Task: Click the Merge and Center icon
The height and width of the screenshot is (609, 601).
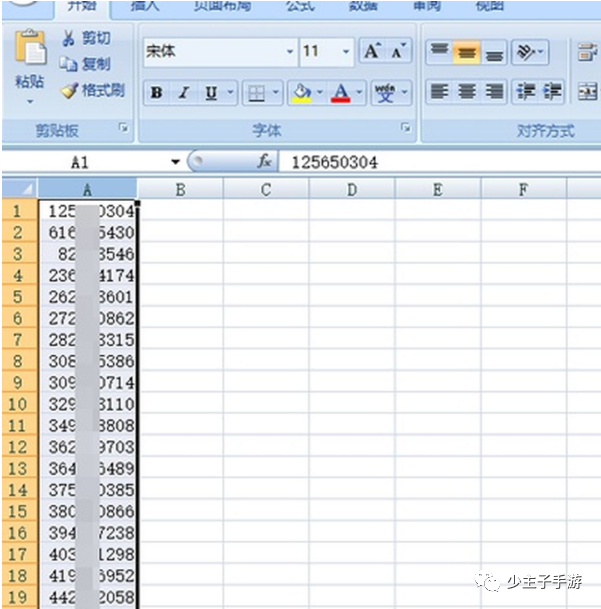Action: (587, 92)
